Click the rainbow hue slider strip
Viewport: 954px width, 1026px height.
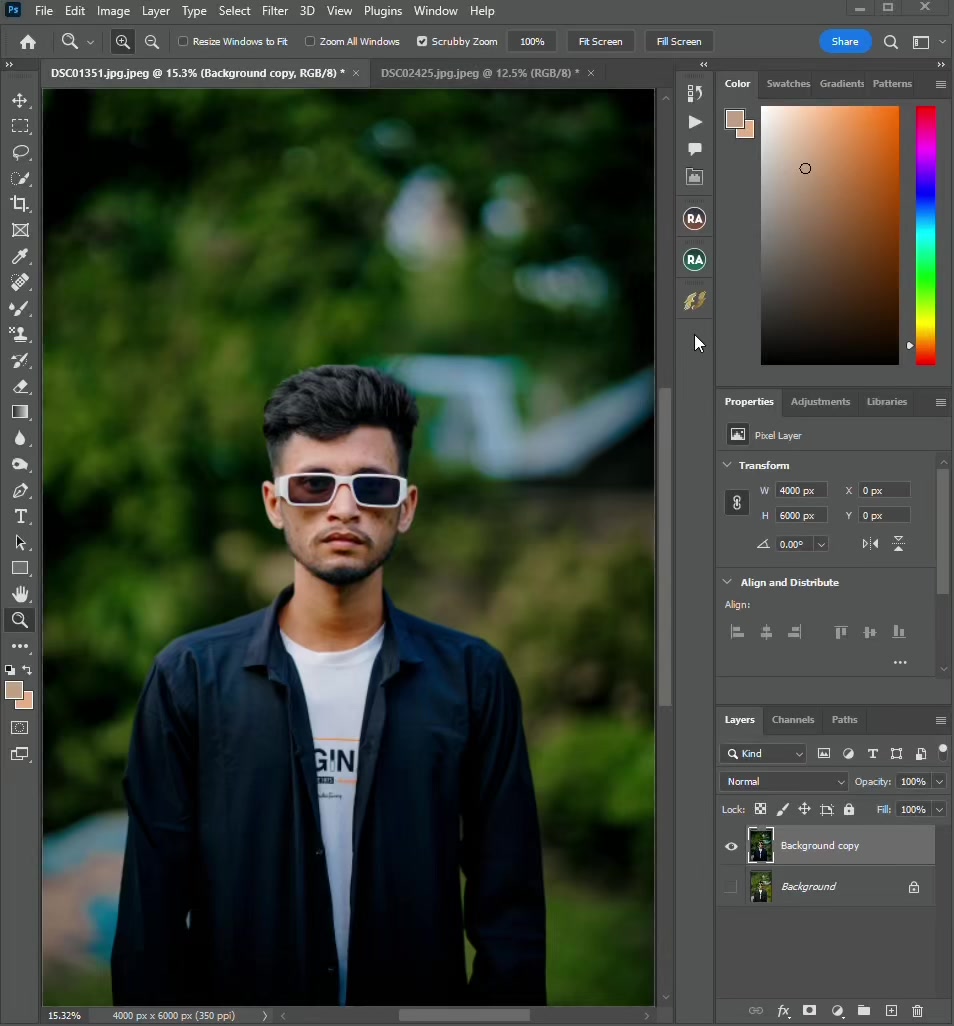[x=925, y=236]
